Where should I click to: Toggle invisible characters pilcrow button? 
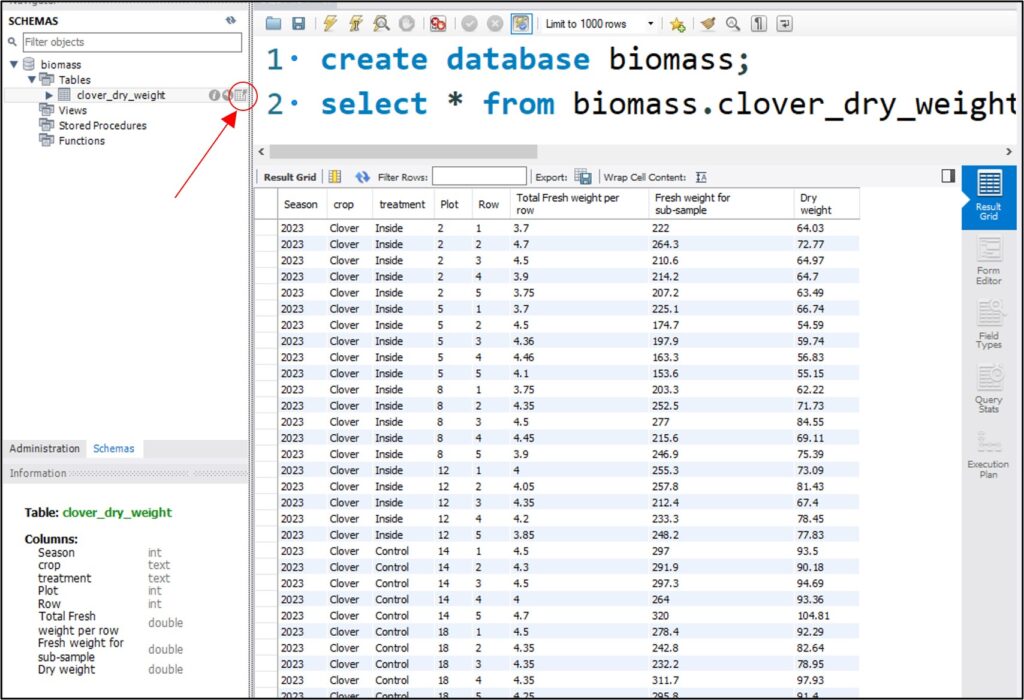pos(759,24)
